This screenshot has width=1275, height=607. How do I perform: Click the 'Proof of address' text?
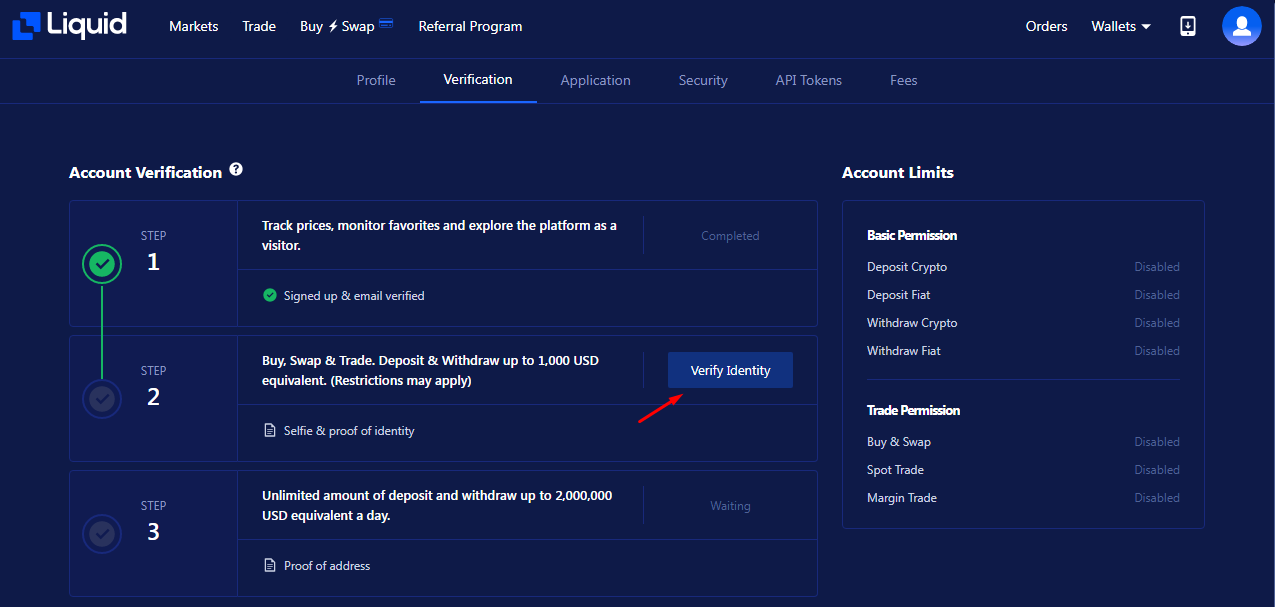(327, 566)
